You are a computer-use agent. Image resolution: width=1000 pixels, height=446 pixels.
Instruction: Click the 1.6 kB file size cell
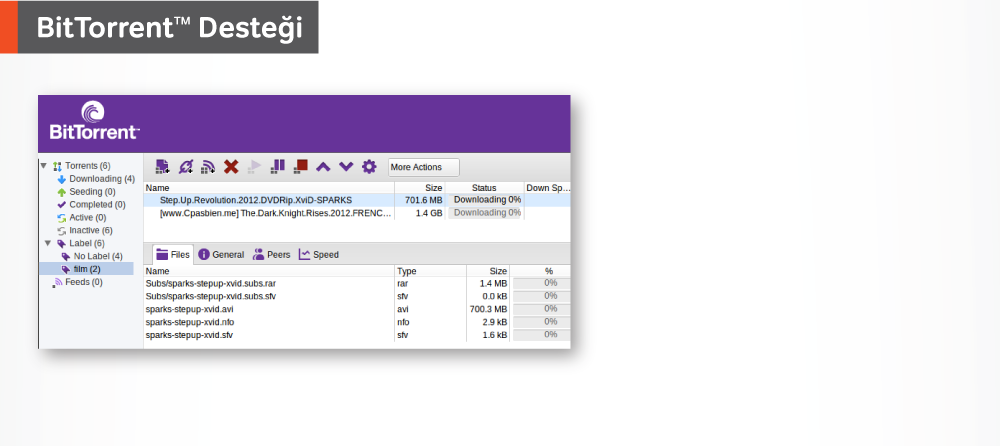tap(495, 335)
